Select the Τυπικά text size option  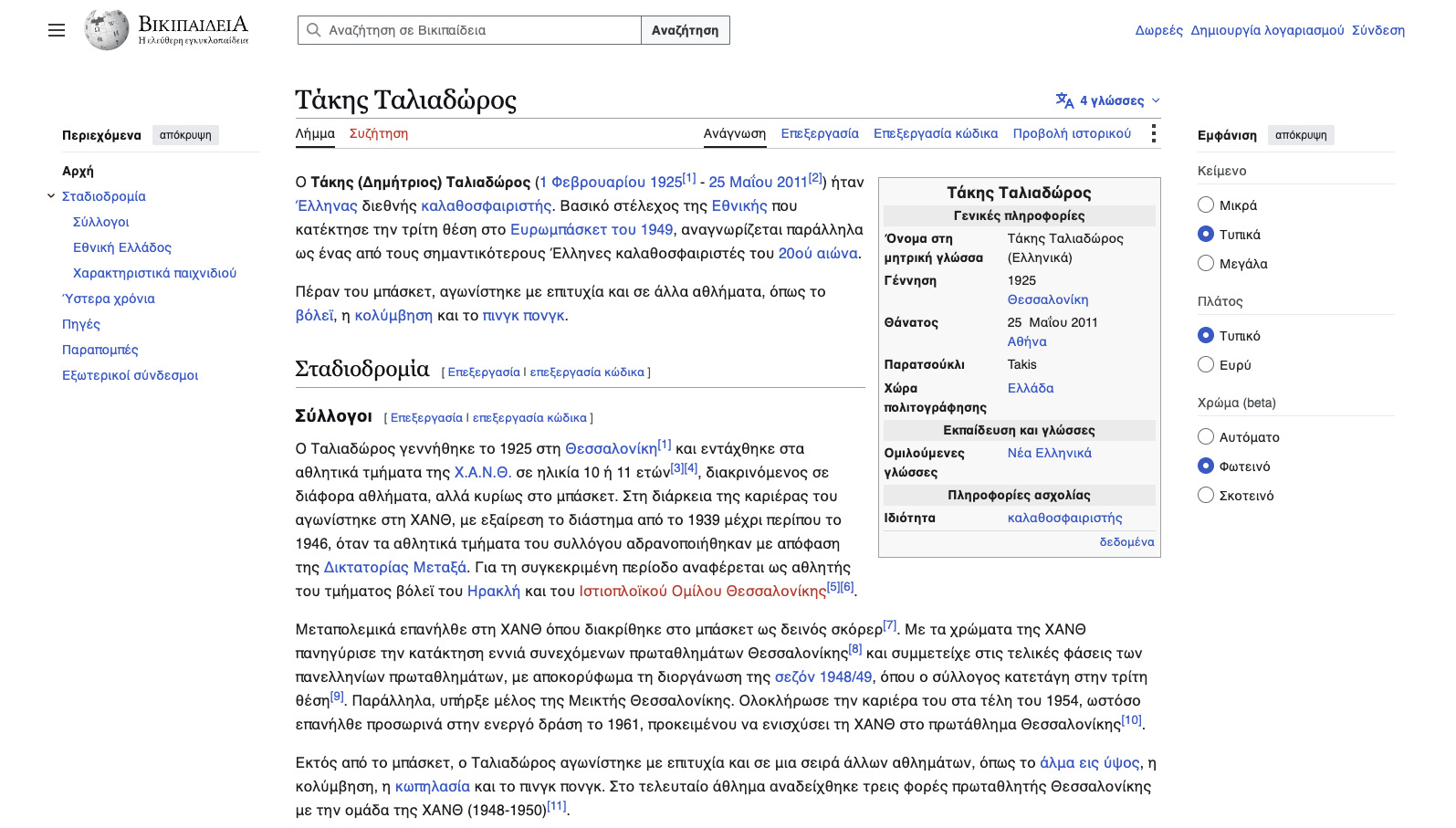[x=1206, y=234]
